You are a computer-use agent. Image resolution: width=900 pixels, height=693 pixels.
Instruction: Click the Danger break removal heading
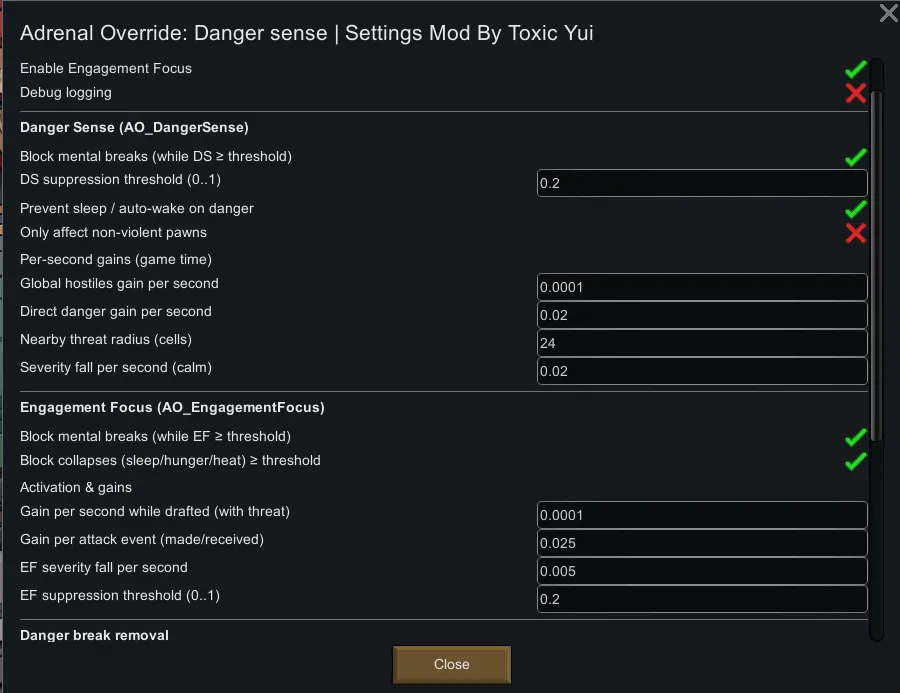[x=94, y=635]
